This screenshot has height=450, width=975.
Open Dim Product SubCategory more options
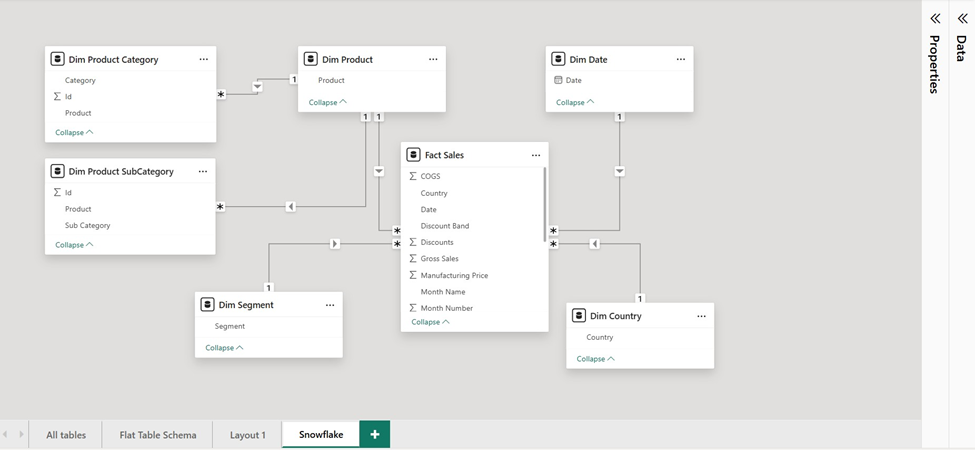203,171
